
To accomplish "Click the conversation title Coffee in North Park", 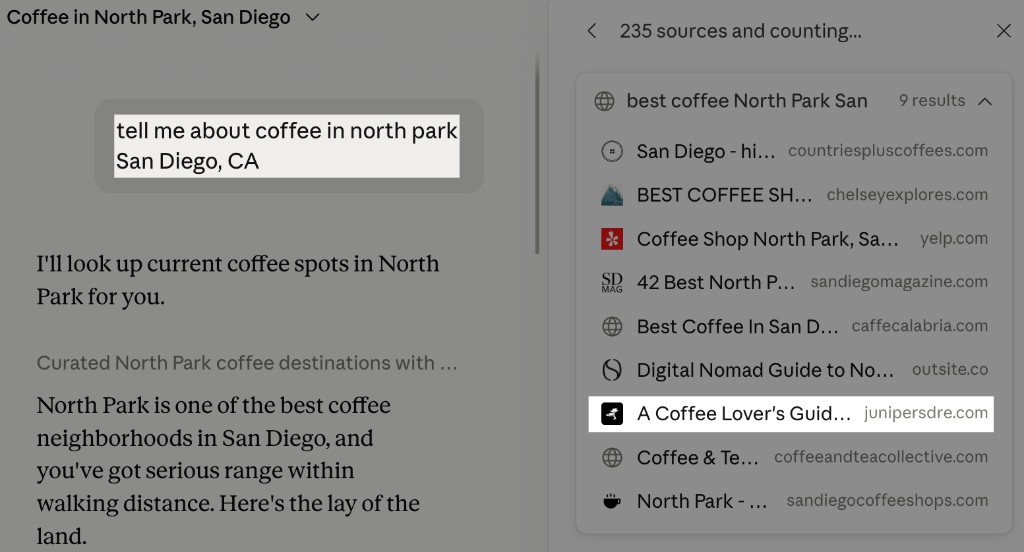I will 148,17.
